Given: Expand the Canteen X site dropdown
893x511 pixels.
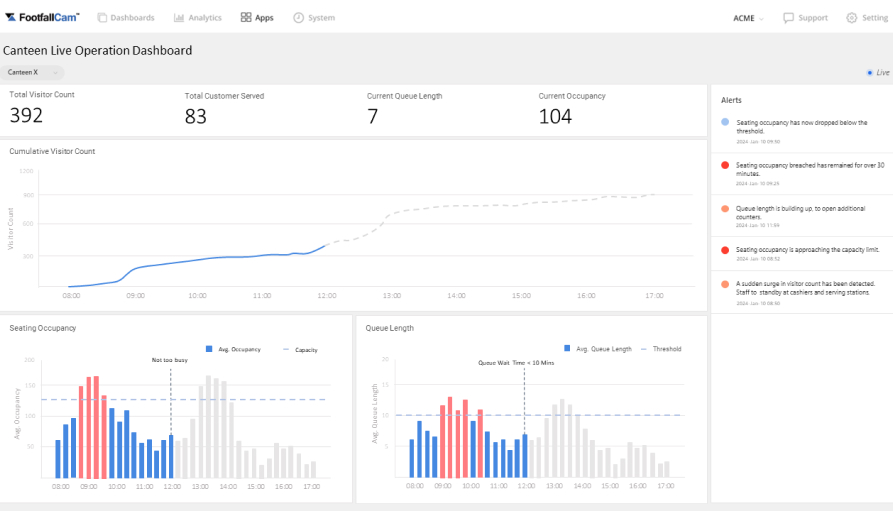Looking at the screenshot, I should click(x=33, y=72).
